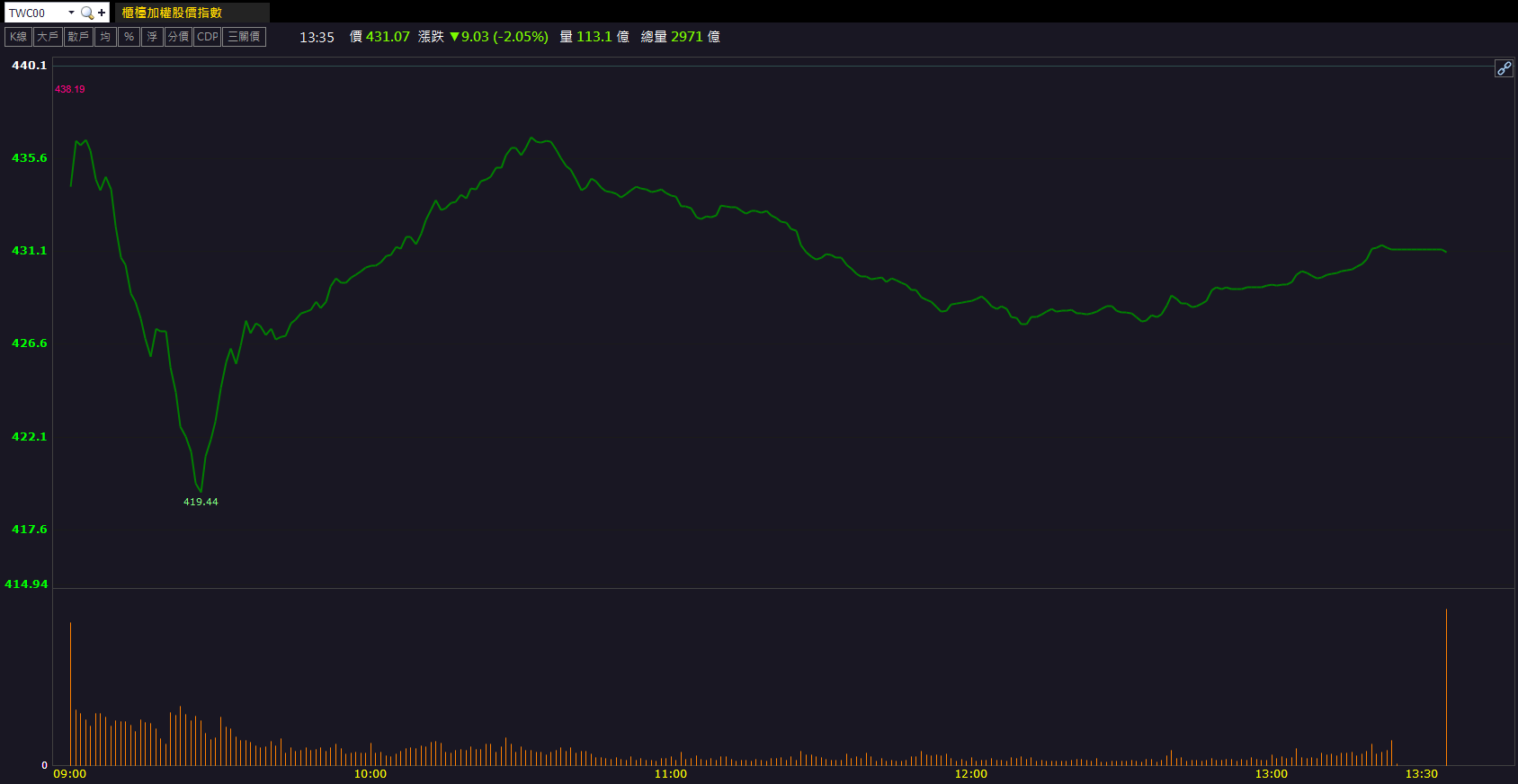The height and width of the screenshot is (784, 1518).
Task: Toggle the 散戶 indicator button
Action: (78, 37)
